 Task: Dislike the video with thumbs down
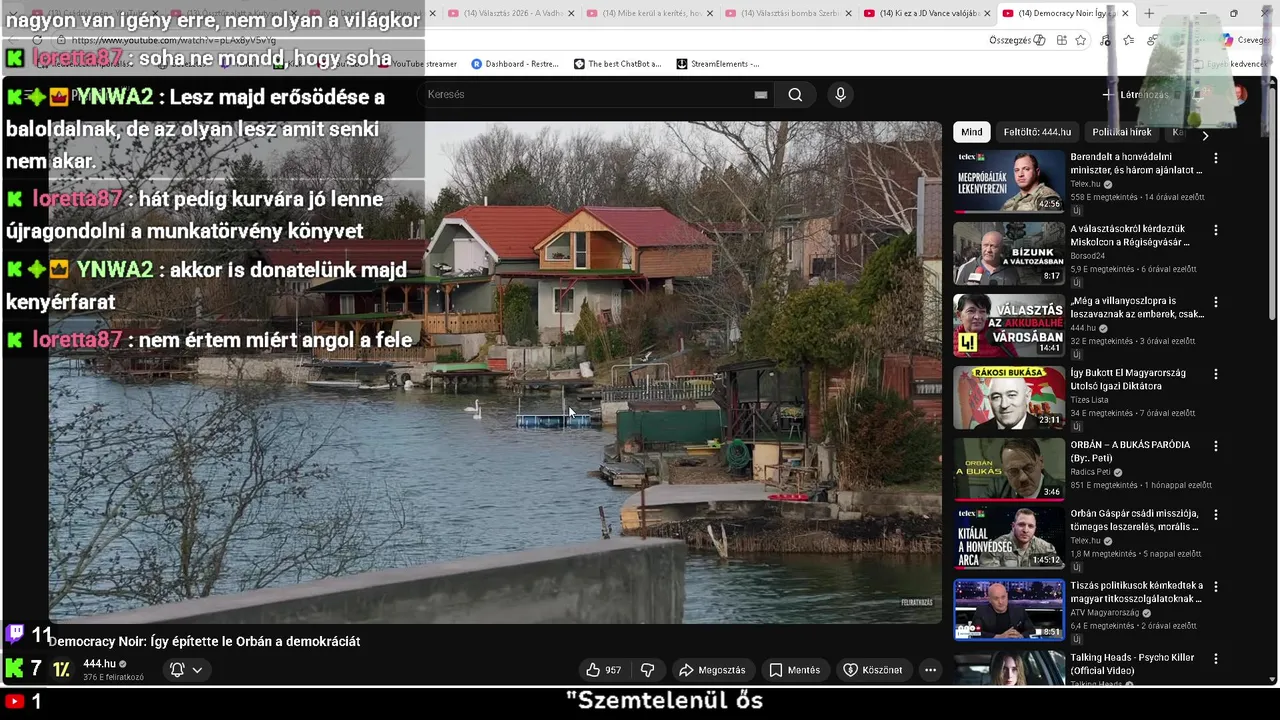tap(647, 670)
